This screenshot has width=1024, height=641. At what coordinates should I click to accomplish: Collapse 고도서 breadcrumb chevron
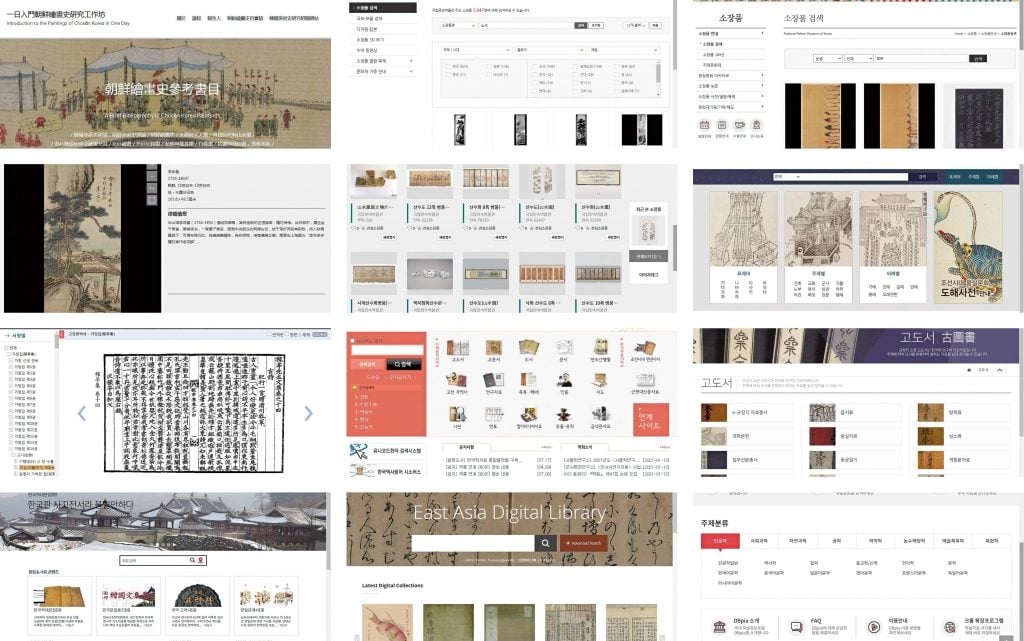click(1000, 370)
